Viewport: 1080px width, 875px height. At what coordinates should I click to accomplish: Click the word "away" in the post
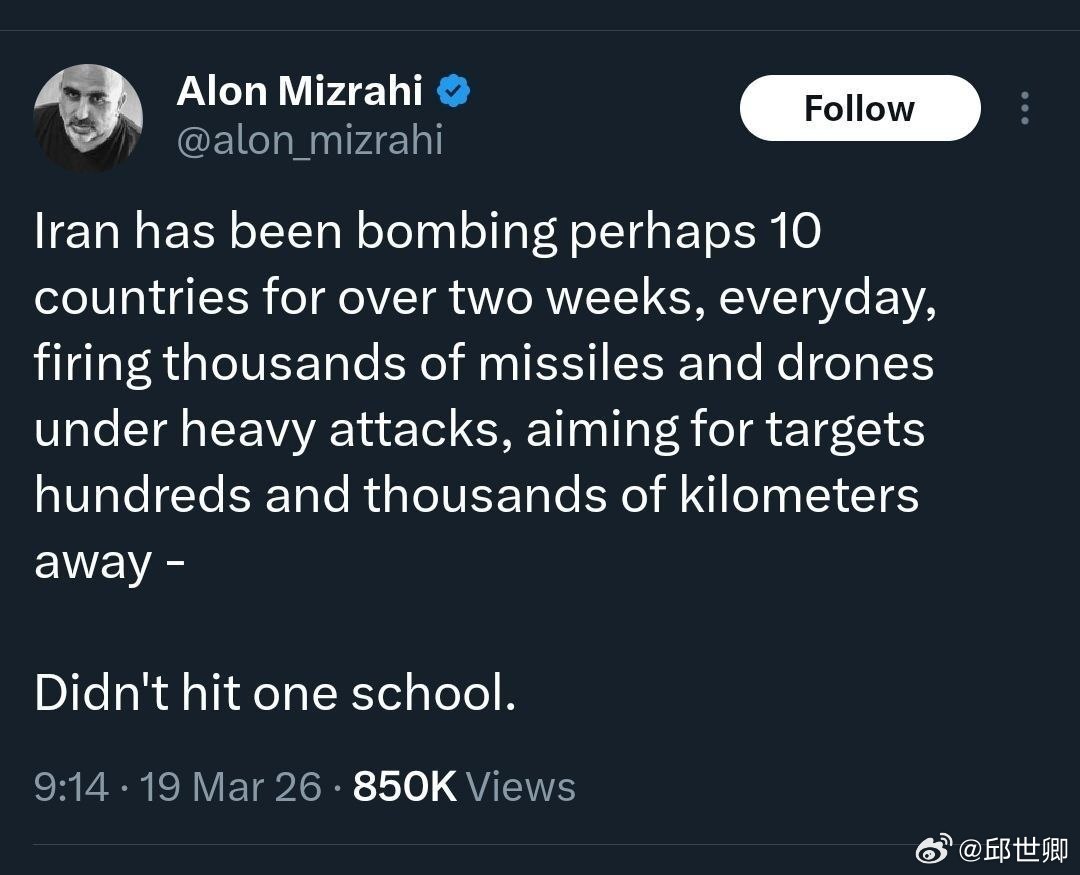tap(92, 562)
